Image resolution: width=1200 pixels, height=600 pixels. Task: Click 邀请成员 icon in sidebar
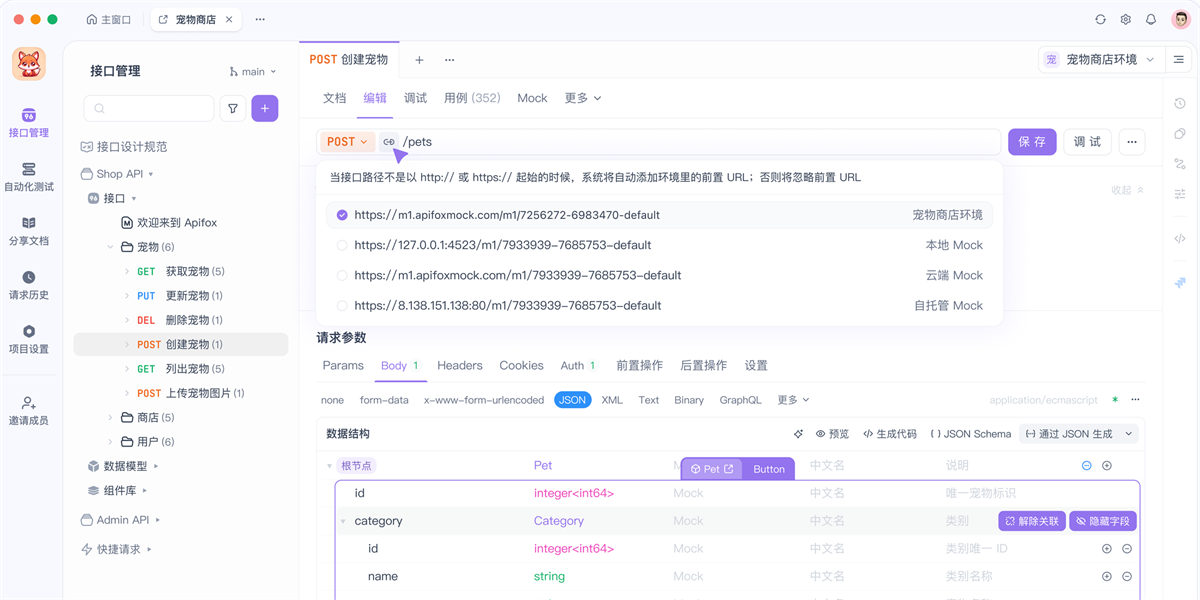pyautogui.click(x=29, y=403)
